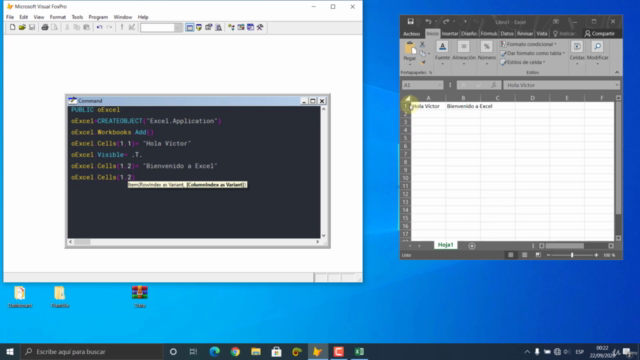
Task: Click the Excel Name Box showing A1
Action: coord(422,85)
